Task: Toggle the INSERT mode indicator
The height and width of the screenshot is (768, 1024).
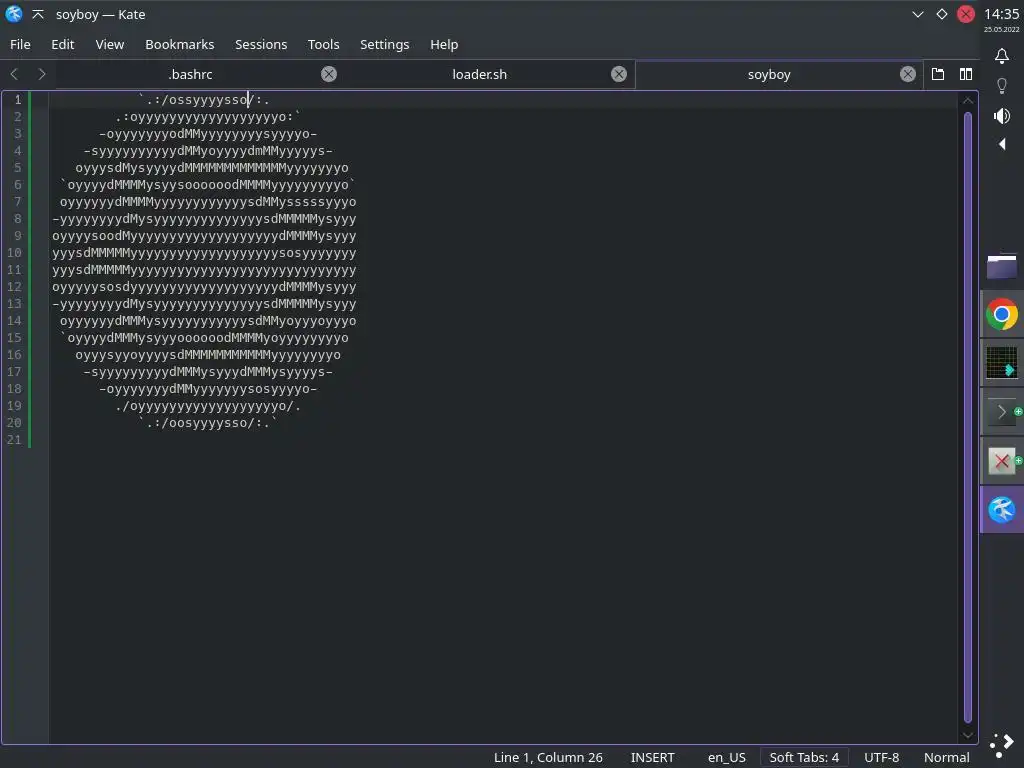Action: (652, 758)
